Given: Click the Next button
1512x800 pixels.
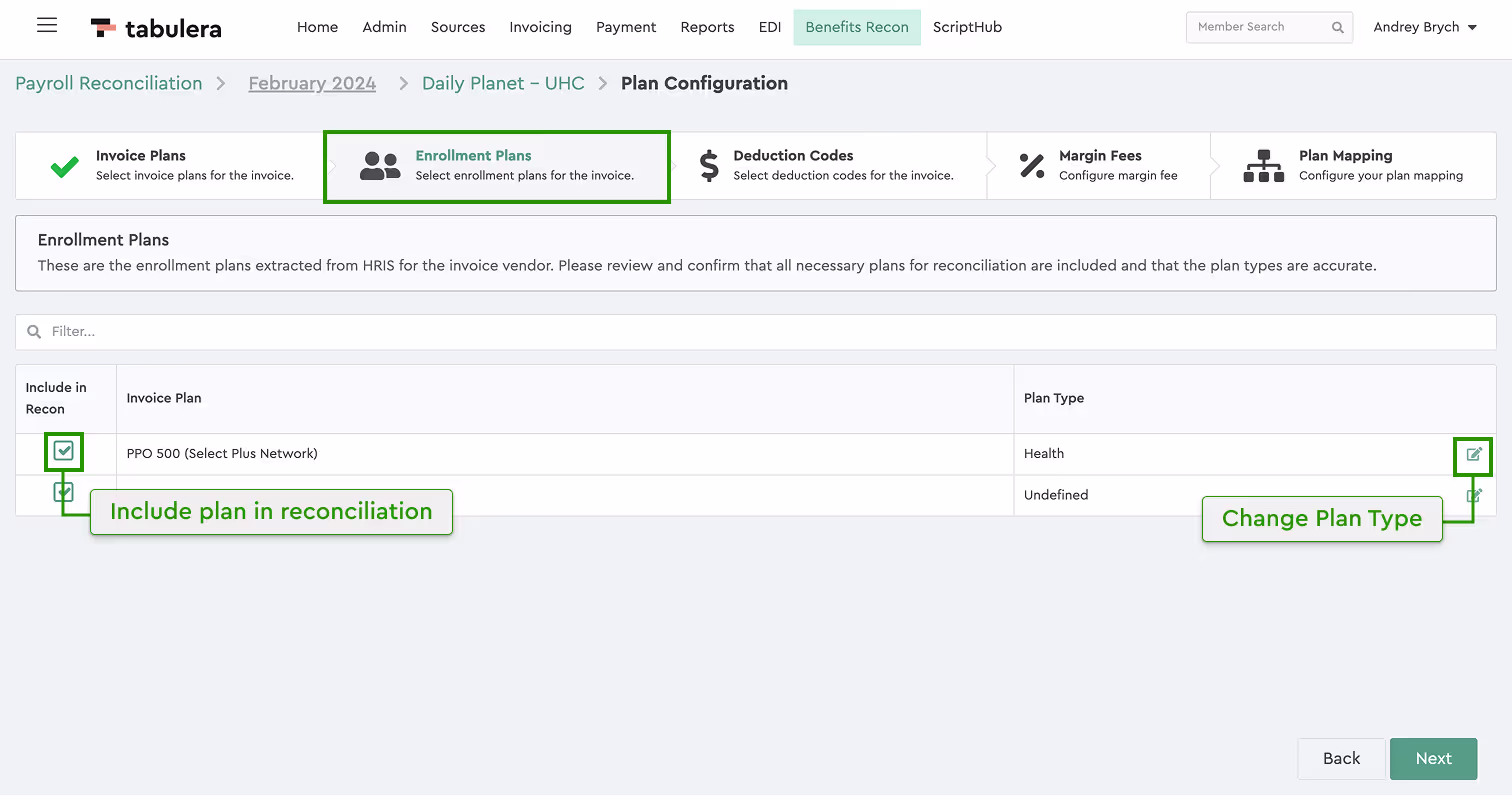Looking at the screenshot, I should coord(1433,759).
